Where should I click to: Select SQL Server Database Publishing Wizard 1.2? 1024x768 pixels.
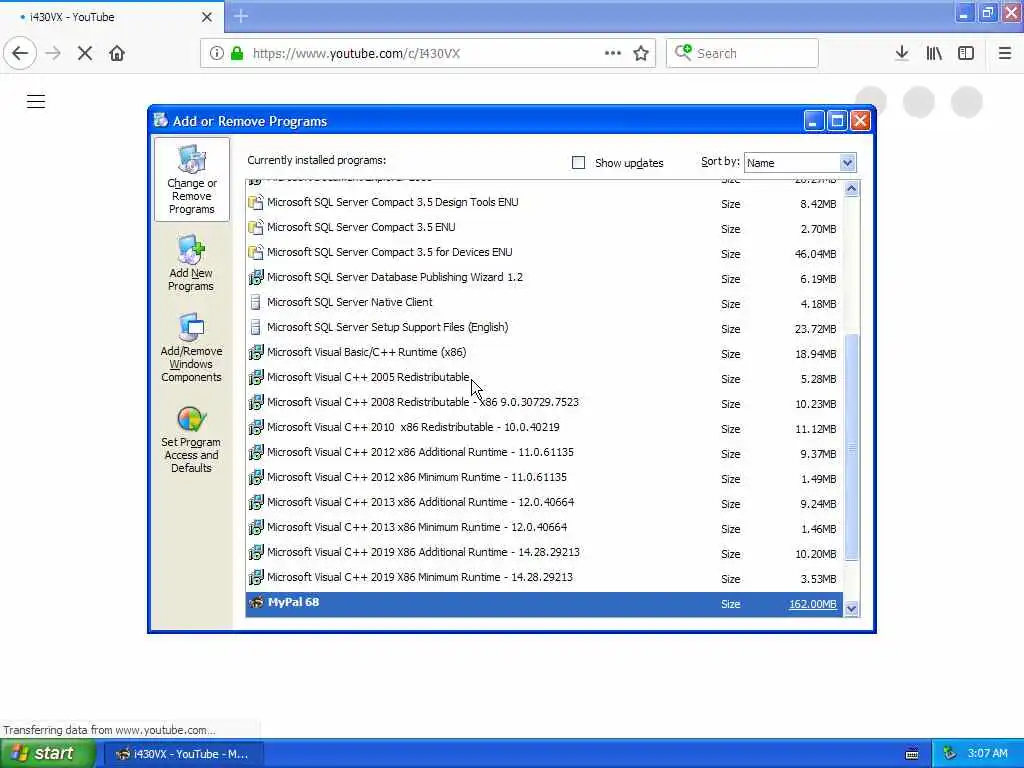coord(545,278)
